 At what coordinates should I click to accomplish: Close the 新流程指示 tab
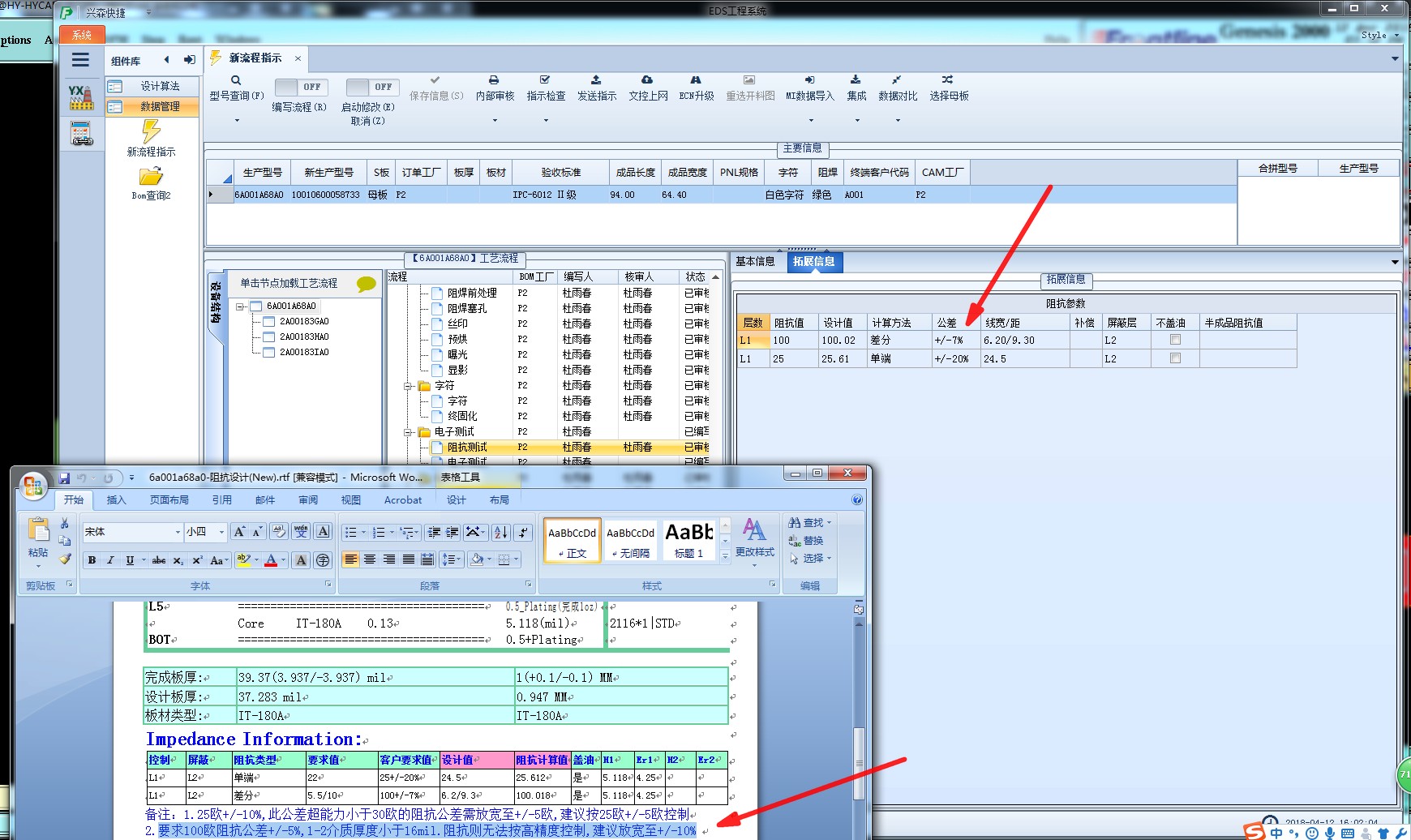coord(298,58)
